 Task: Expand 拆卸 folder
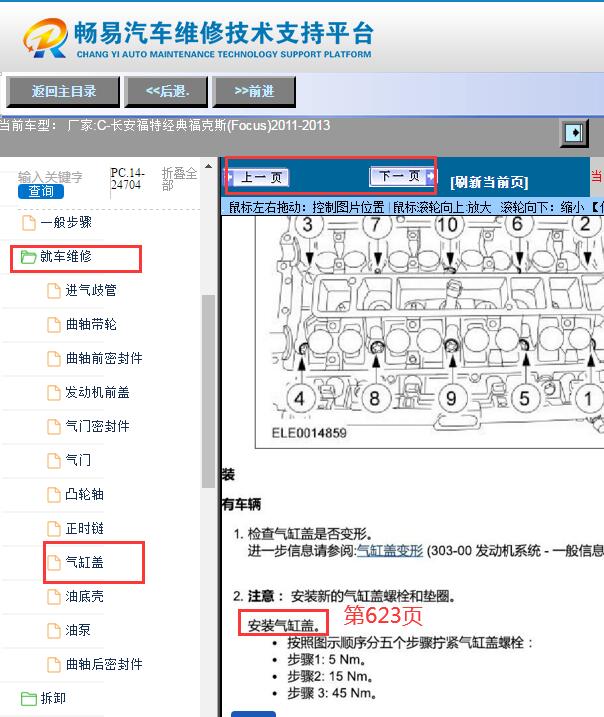[x=53, y=698]
